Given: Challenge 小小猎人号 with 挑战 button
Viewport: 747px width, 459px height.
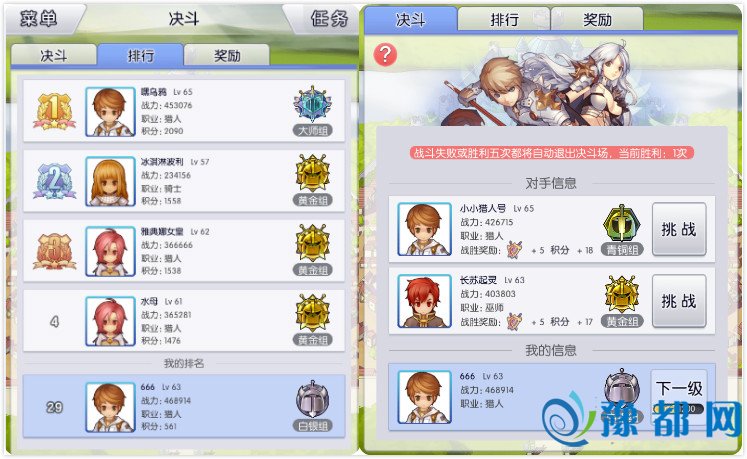Looking at the screenshot, I should click(678, 229).
